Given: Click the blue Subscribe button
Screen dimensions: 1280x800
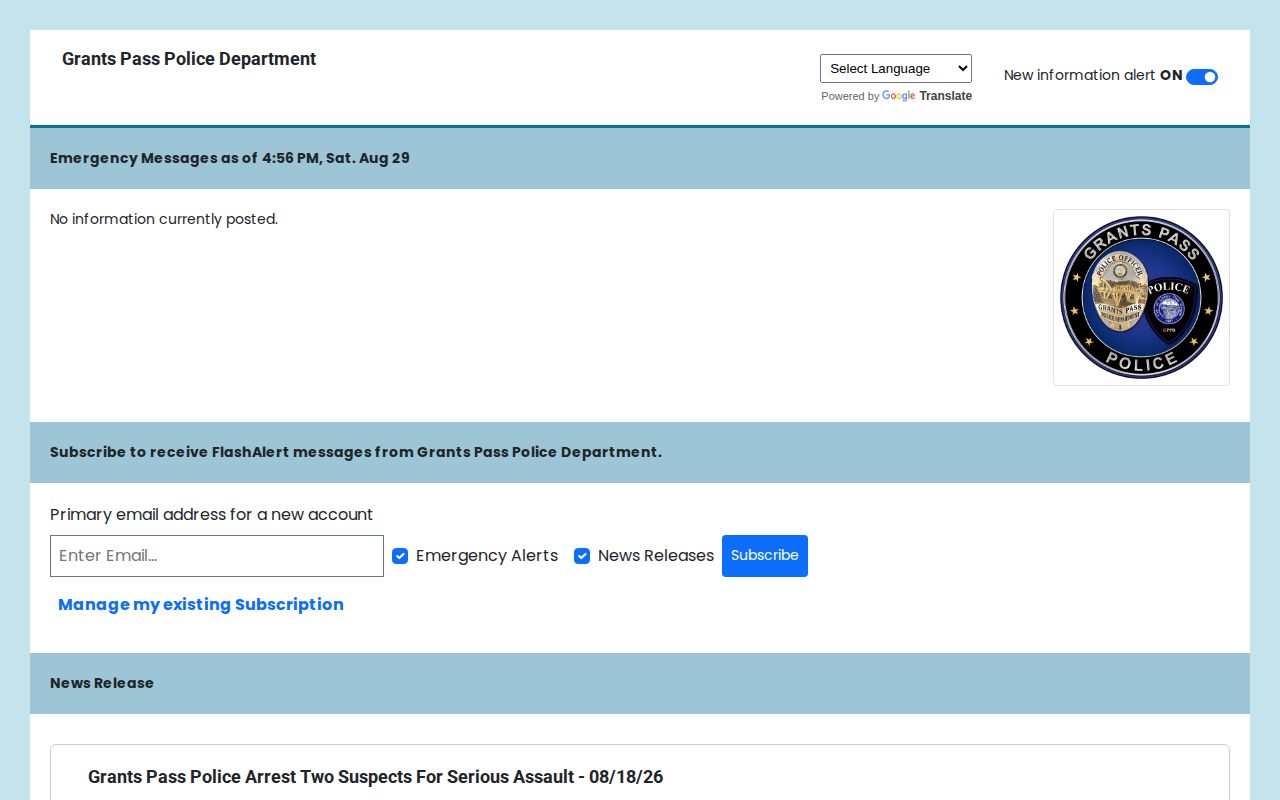Looking at the screenshot, I should [765, 556].
